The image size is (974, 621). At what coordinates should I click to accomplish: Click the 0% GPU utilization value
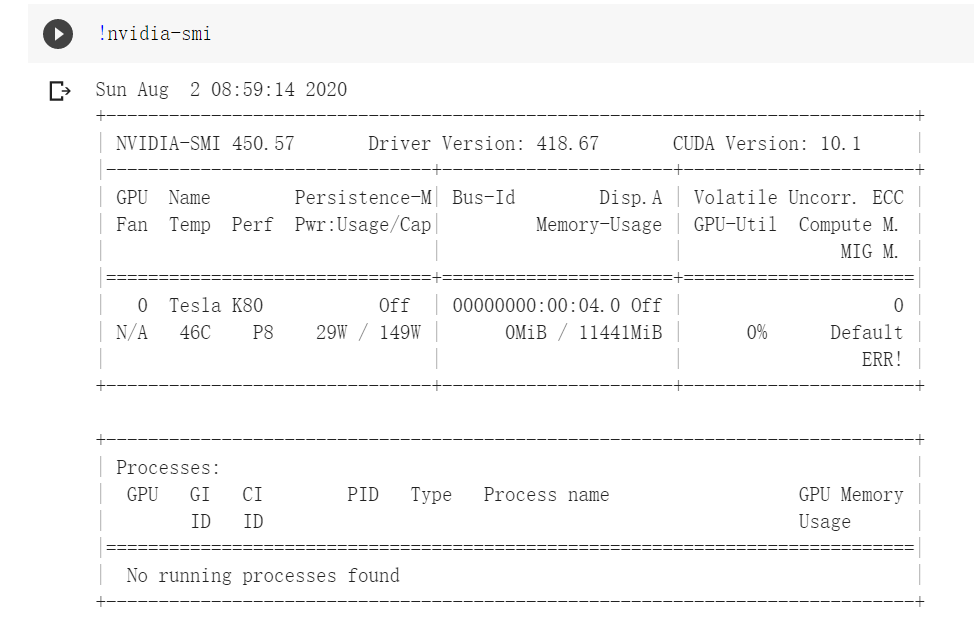pos(756,333)
